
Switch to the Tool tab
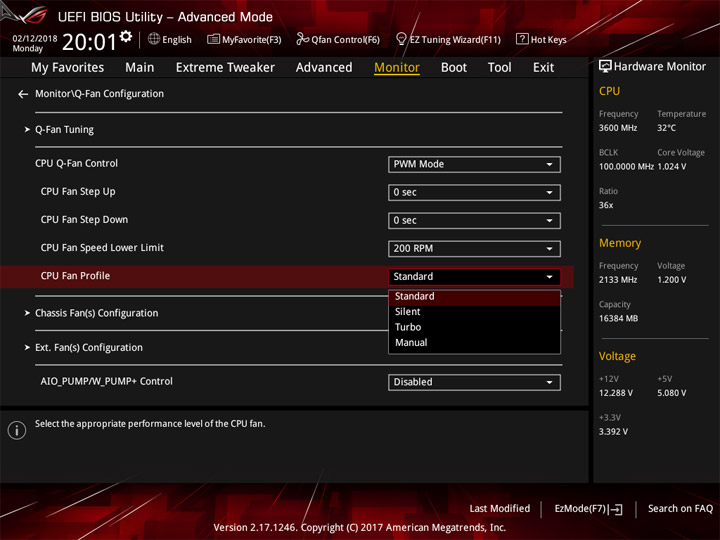pos(499,68)
